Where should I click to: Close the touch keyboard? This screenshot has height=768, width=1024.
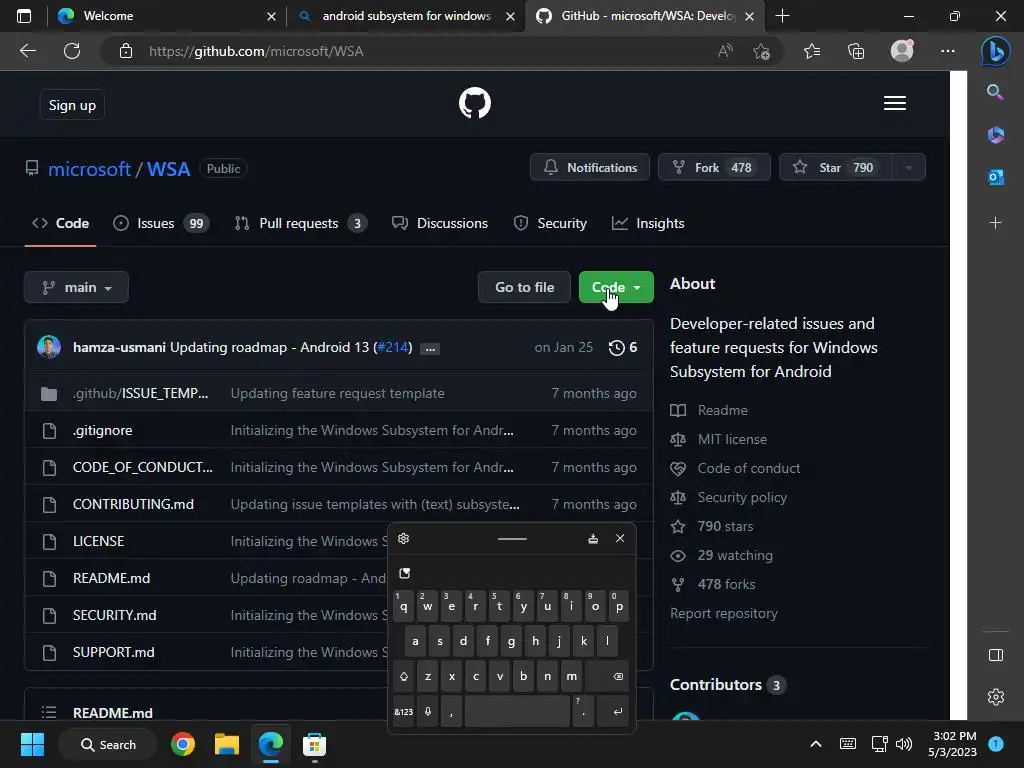tap(620, 539)
